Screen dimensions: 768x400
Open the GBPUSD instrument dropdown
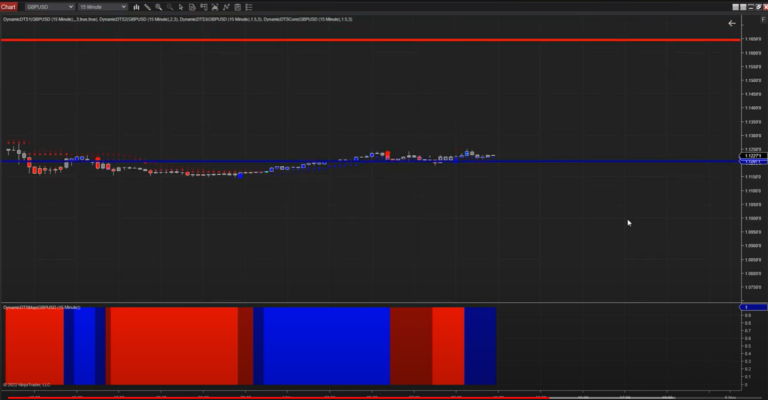point(49,7)
